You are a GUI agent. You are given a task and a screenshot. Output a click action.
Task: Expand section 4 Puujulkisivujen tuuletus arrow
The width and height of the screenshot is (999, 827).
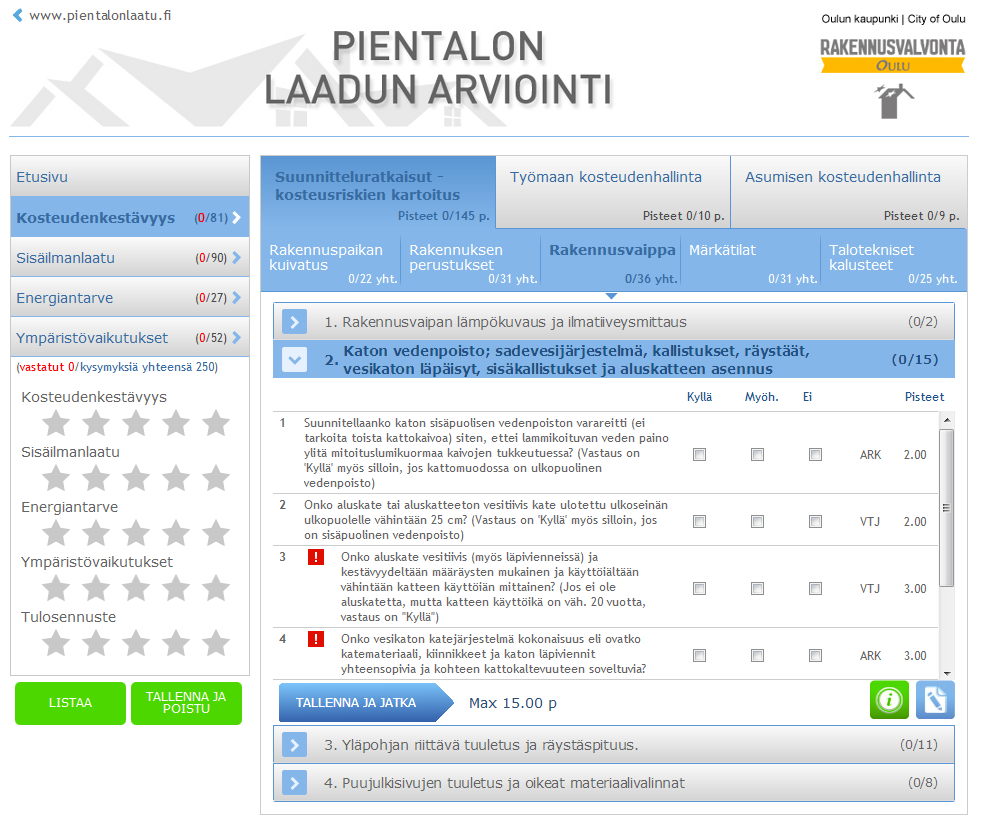pos(294,782)
